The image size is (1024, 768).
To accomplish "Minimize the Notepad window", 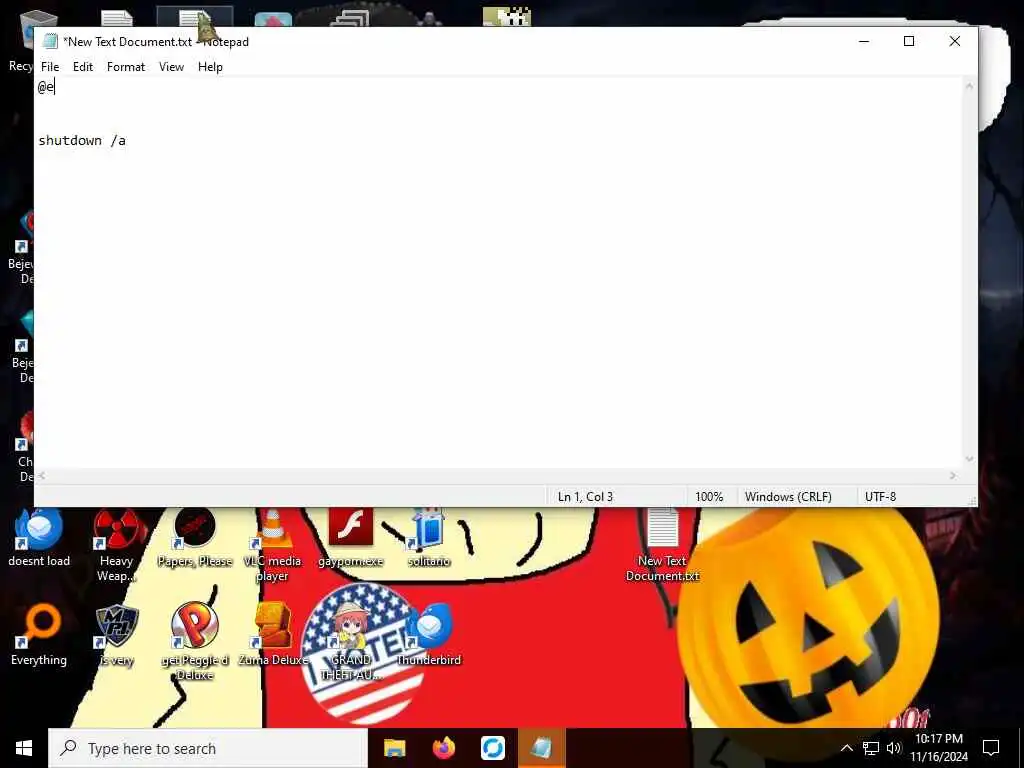I will [x=863, y=41].
